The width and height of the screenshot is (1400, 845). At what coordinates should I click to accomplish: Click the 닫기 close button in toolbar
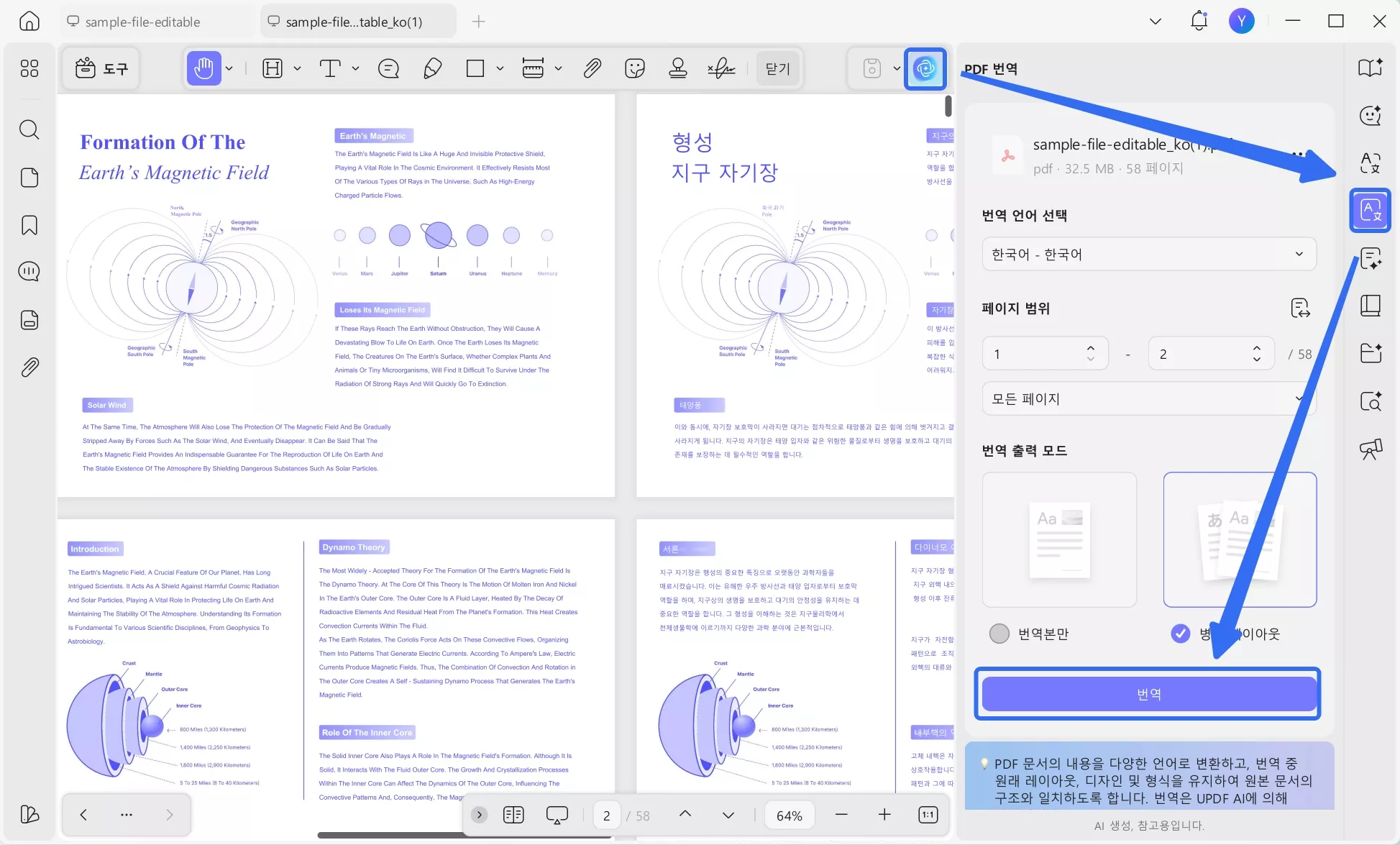tap(777, 68)
